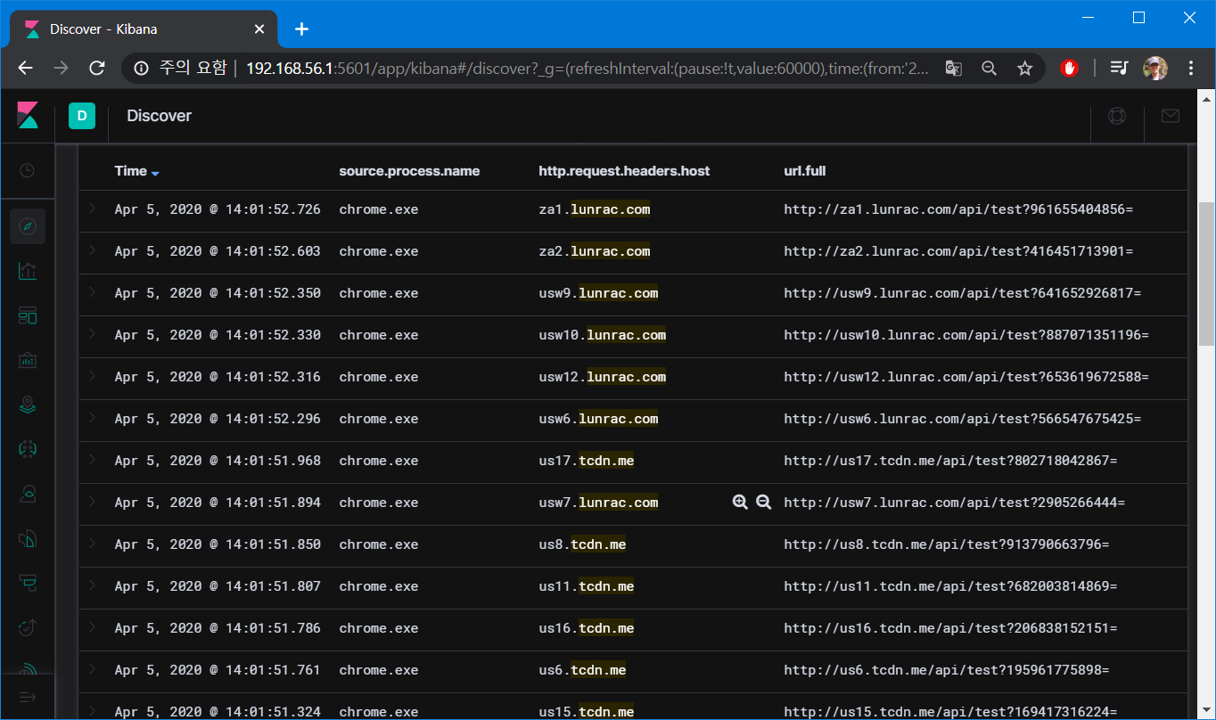Image resolution: width=1216 pixels, height=720 pixels.
Task: Open the Uptime icon in sidebar
Action: (x=27, y=628)
